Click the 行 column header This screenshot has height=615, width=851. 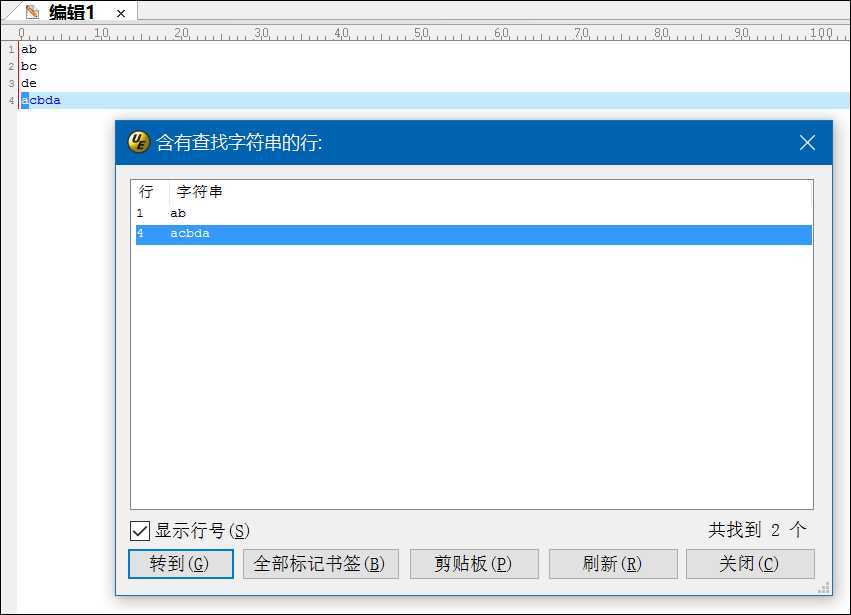coord(146,191)
